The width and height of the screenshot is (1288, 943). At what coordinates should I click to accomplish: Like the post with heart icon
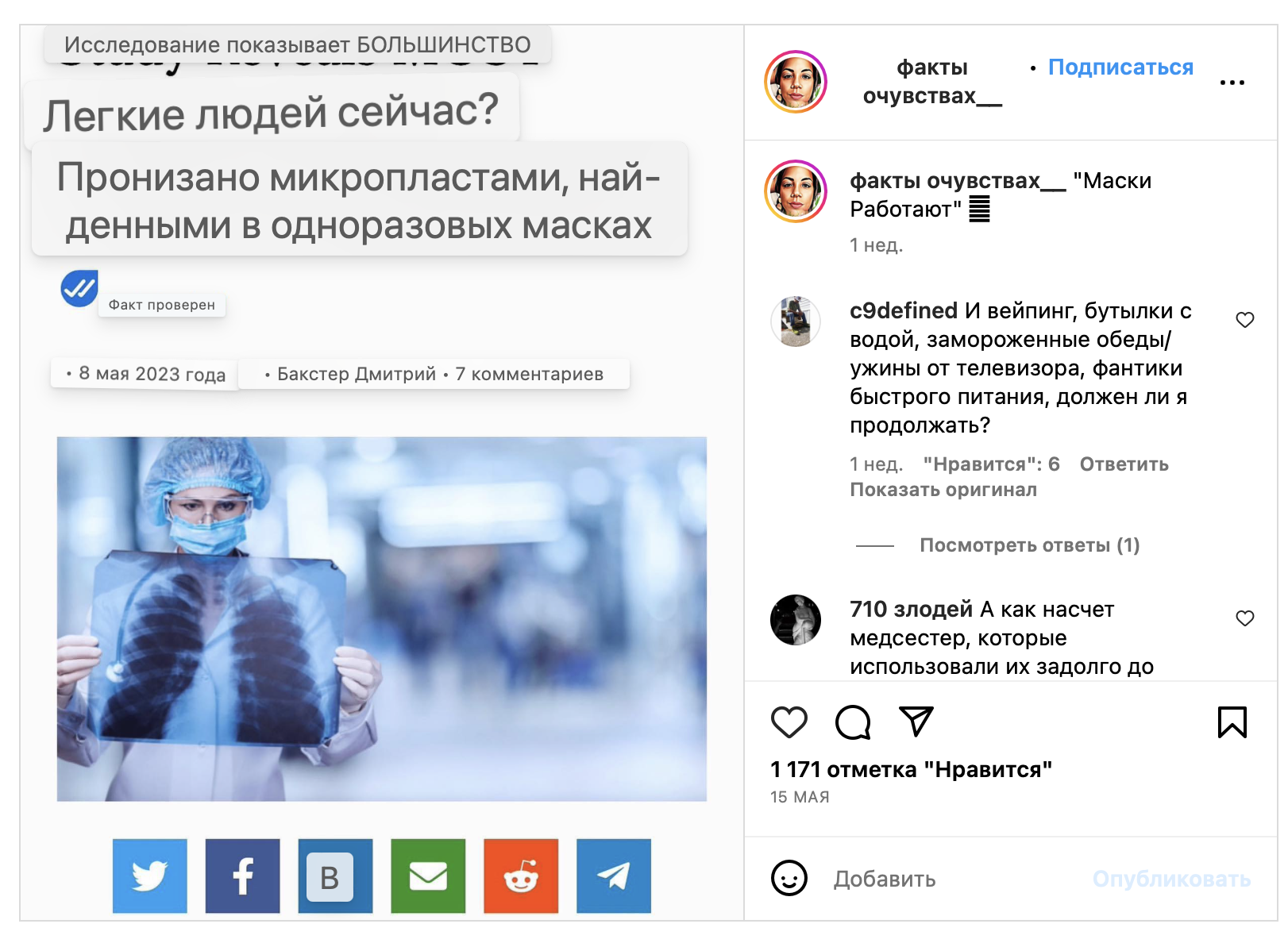(x=789, y=722)
